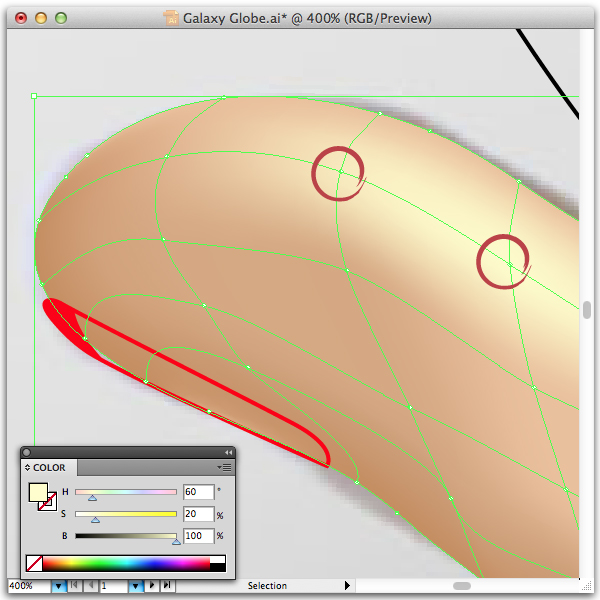The image size is (600, 600).
Task: Click the vertical scrollbar thumb
Action: click(x=587, y=310)
